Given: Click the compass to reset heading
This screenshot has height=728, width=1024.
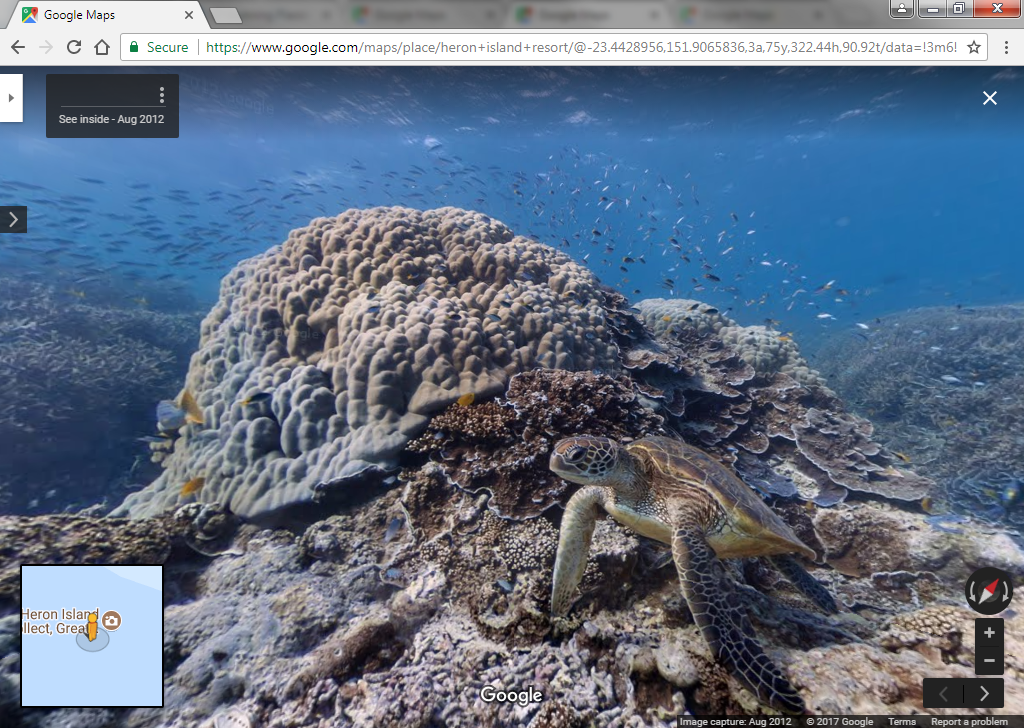Looking at the screenshot, I should [x=988, y=590].
